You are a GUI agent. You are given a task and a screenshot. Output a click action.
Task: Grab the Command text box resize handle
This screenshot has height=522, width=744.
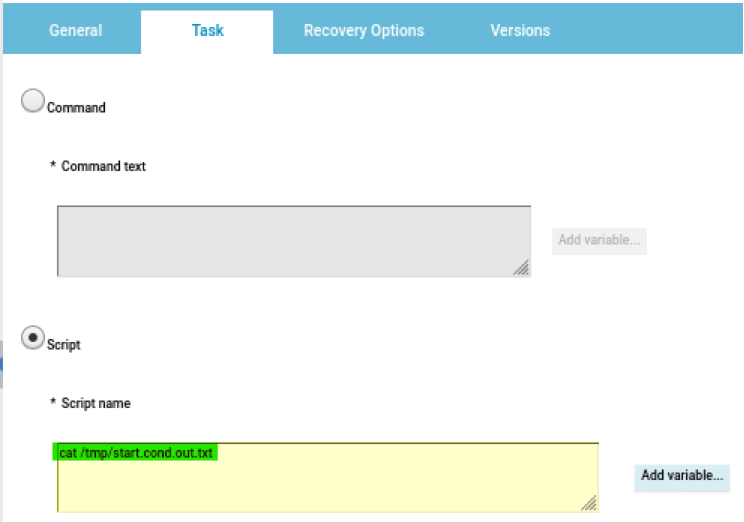pyautogui.click(x=521, y=267)
